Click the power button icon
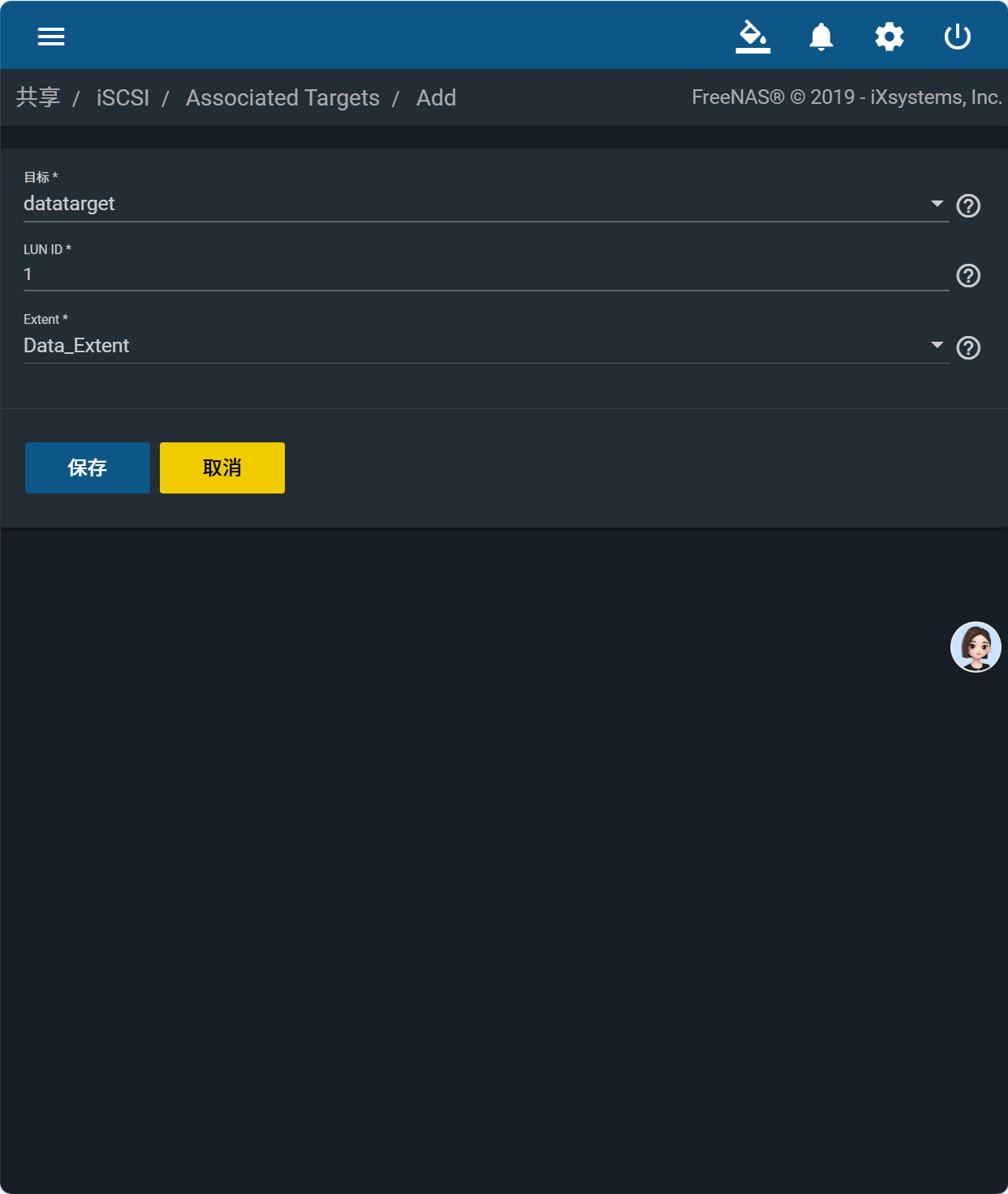Screen dimensions: 1008x1194 click(958, 37)
